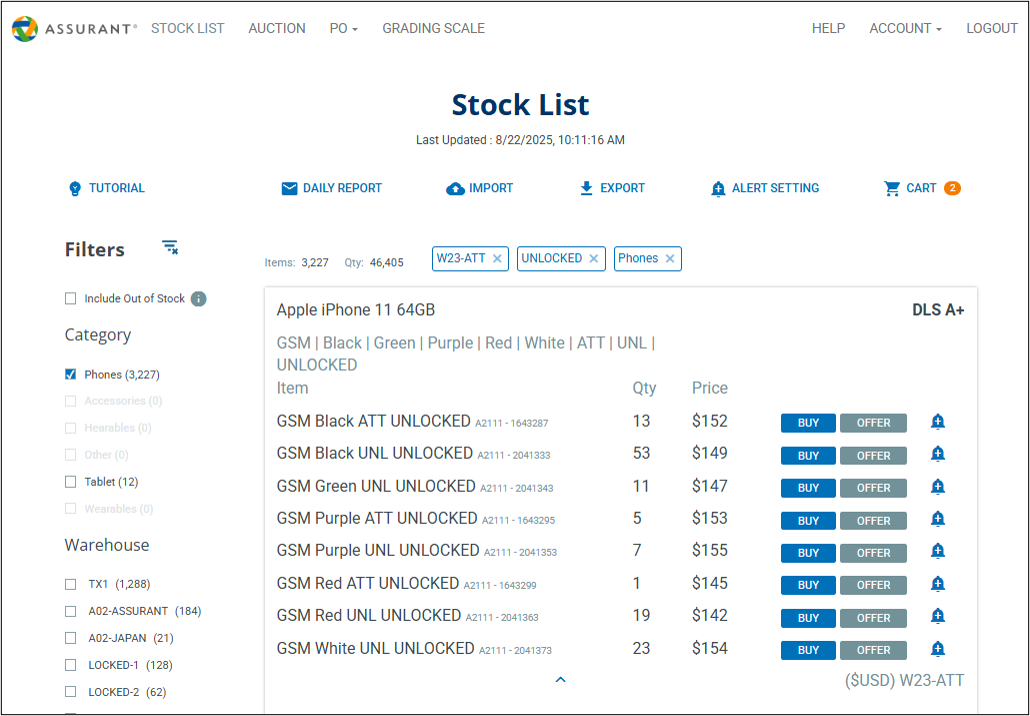Collapse the iPhone 11 item list chevron
The width and height of the screenshot is (1030, 716).
coord(560,680)
